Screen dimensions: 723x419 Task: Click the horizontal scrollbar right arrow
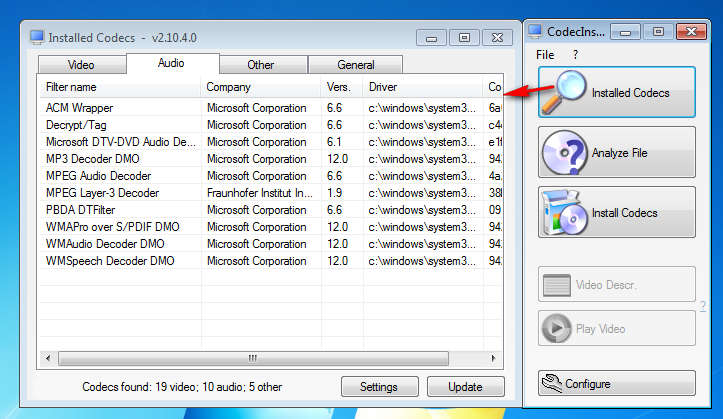pos(493,358)
